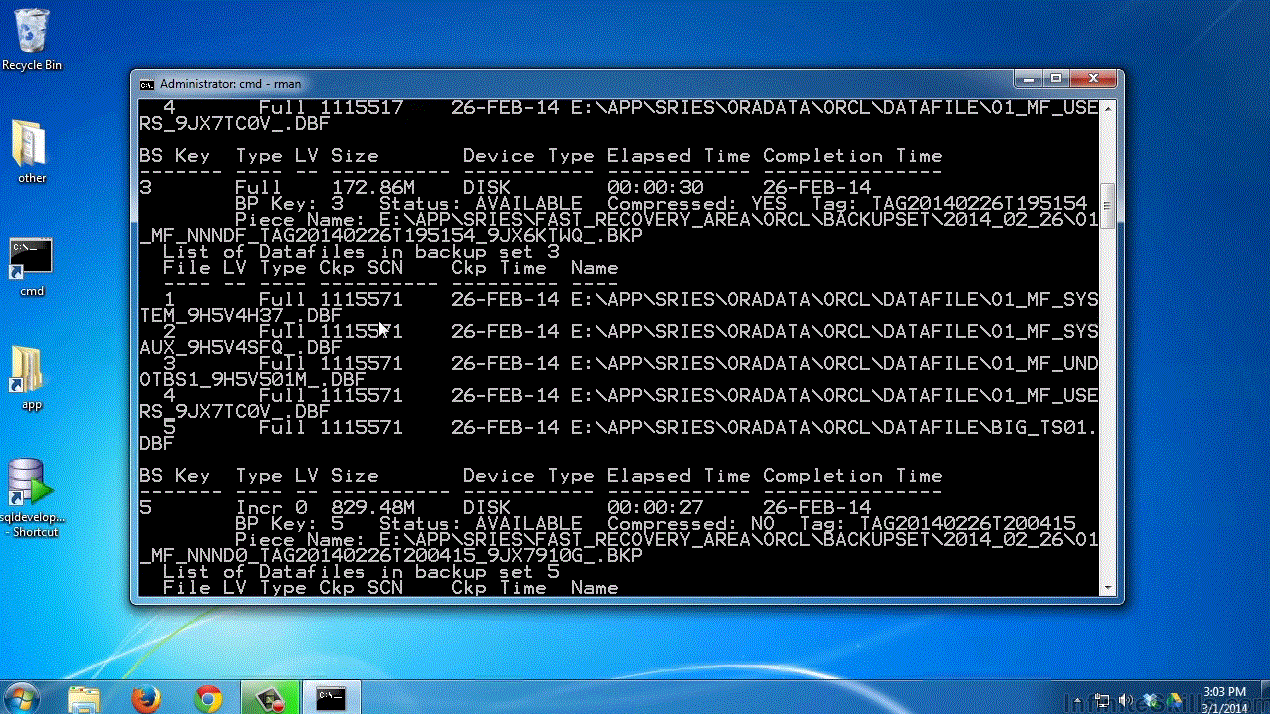Click the Google Drive tray icon
This screenshot has width=1270, height=714.
click(x=1172, y=699)
